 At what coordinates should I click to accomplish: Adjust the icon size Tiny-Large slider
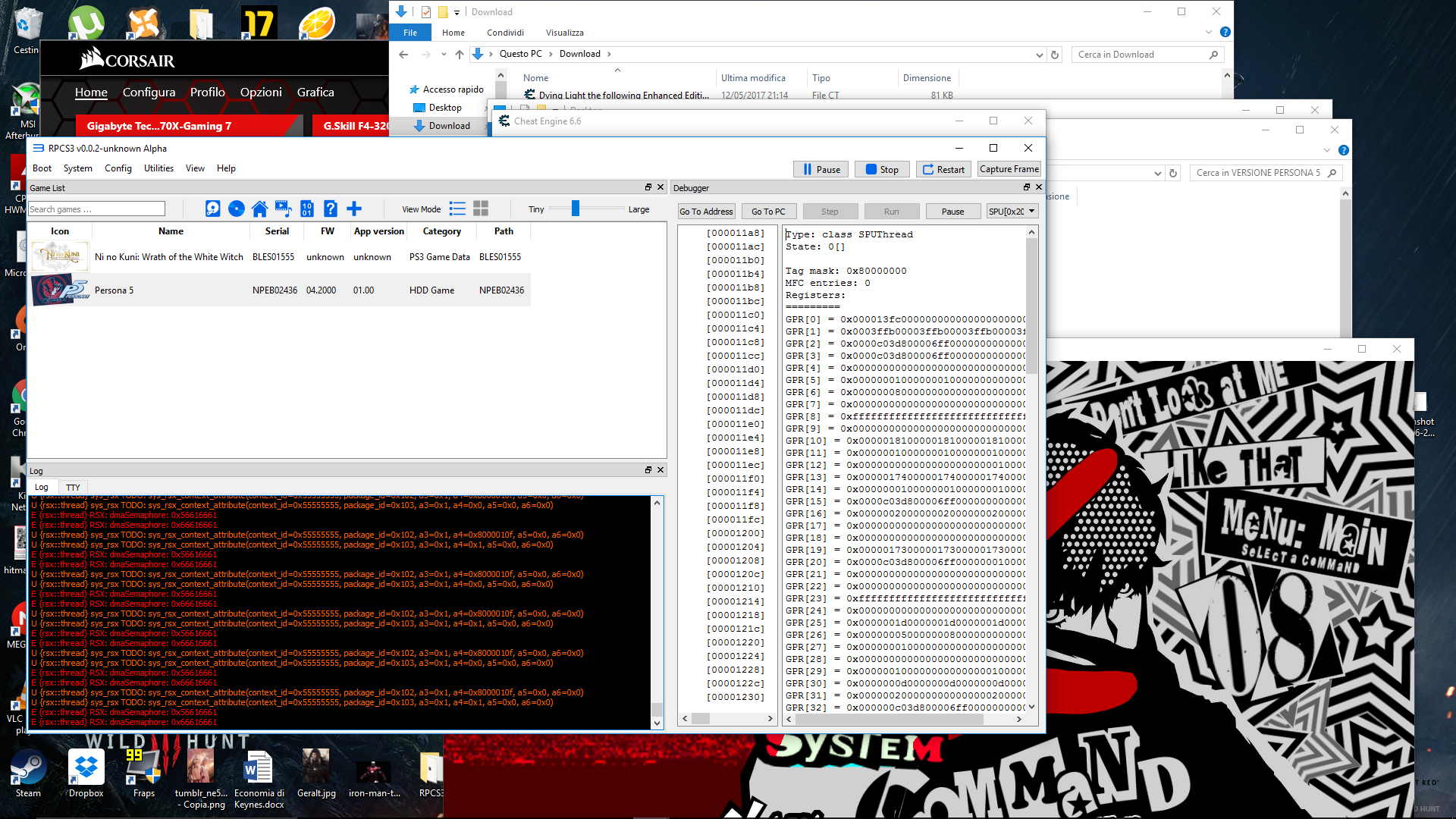576,209
